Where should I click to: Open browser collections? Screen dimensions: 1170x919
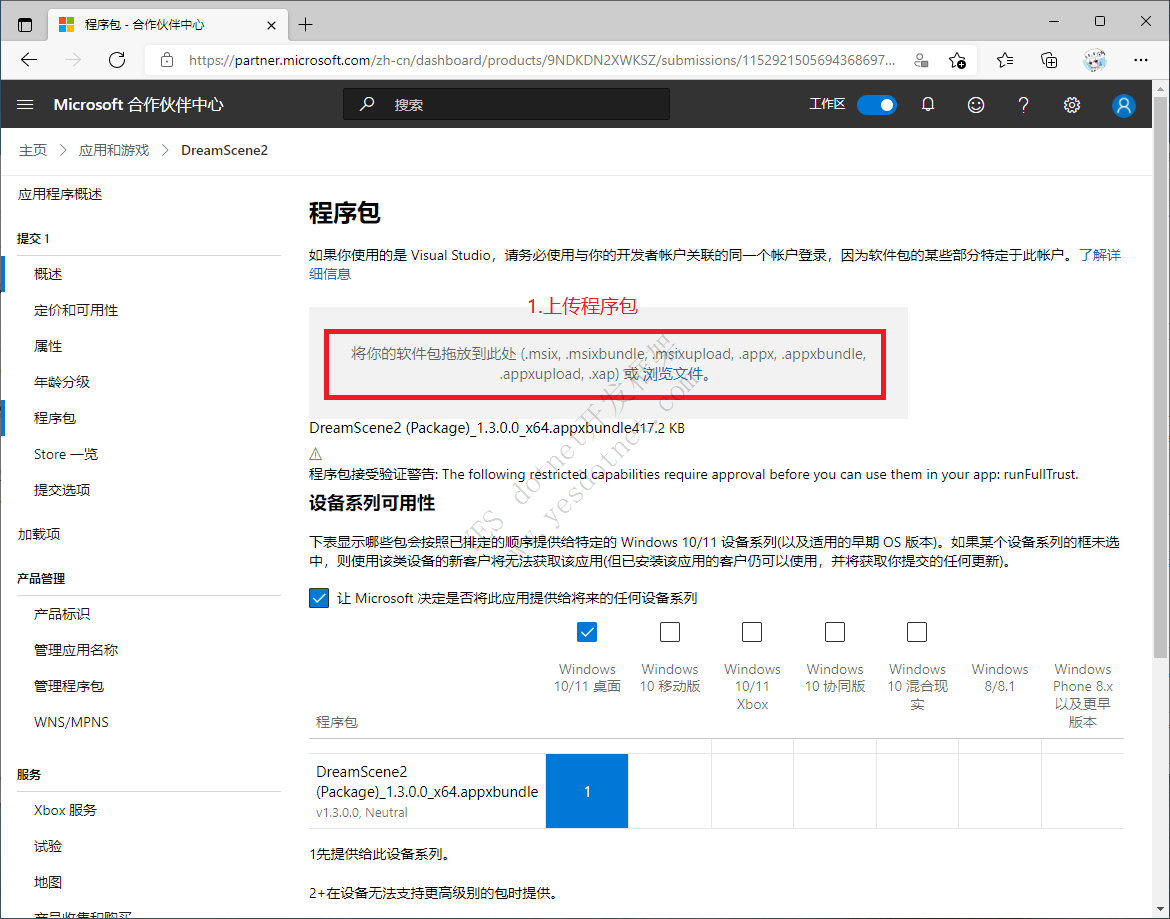point(1049,60)
